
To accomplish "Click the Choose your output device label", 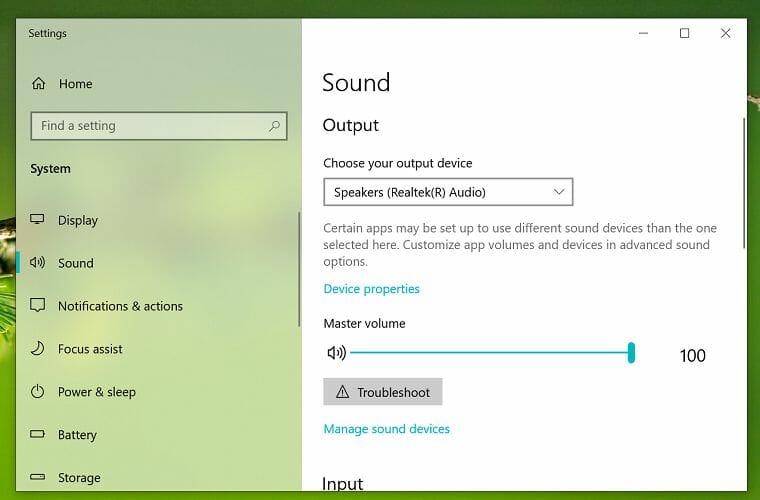I will 397,163.
